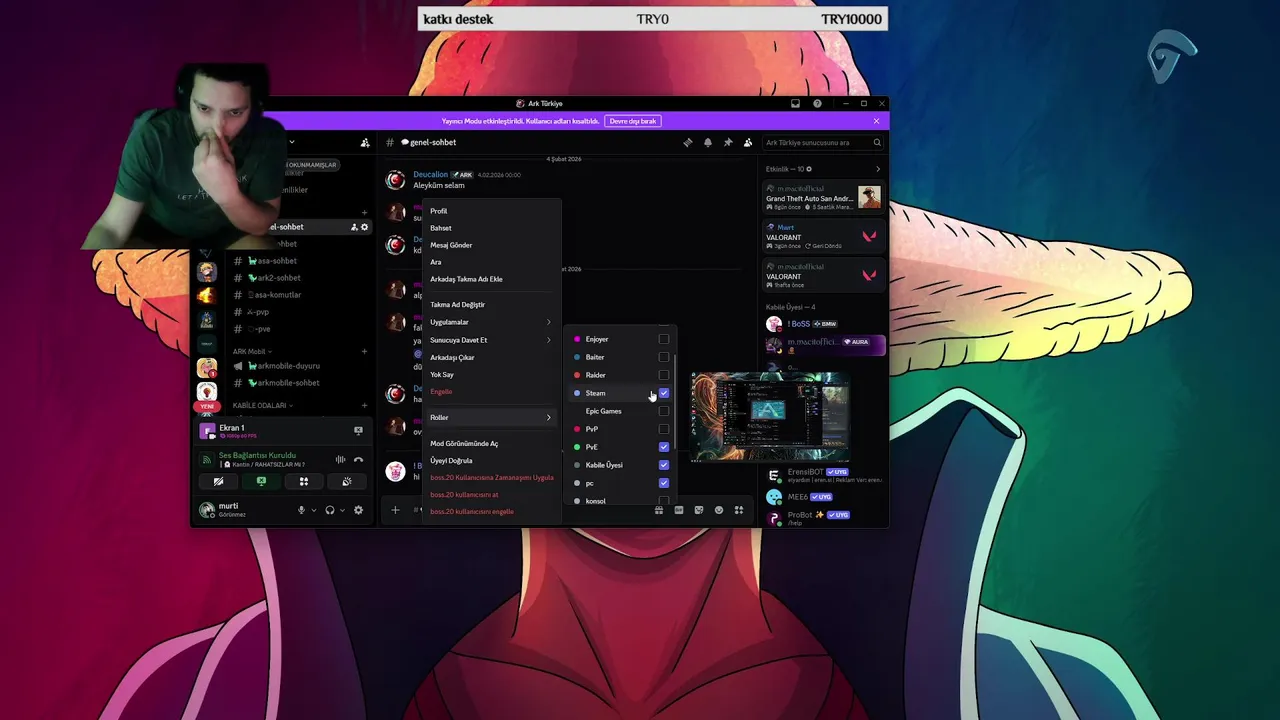1280x720 pixels.
Task: Open headphone output dropdown arrow
Action: point(342,510)
